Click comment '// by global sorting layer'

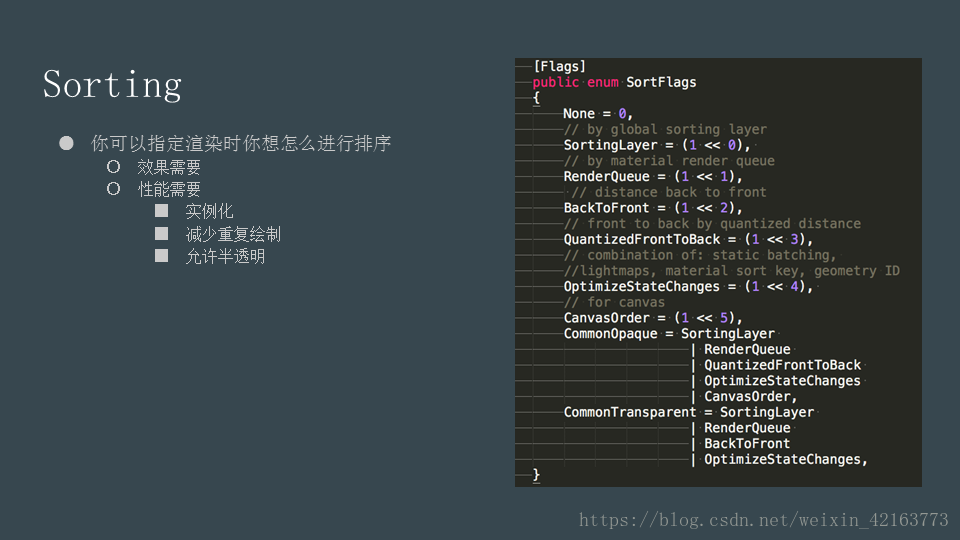pyautogui.click(x=665, y=129)
